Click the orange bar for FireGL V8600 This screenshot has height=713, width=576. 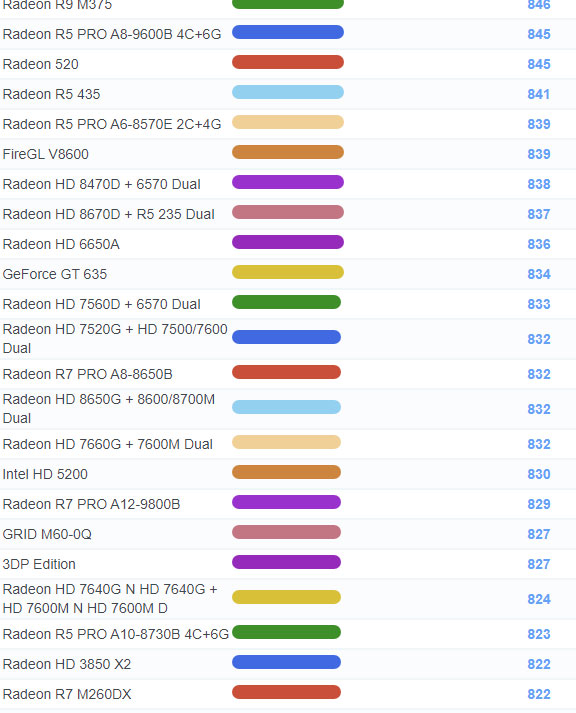click(x=288, y=152)
